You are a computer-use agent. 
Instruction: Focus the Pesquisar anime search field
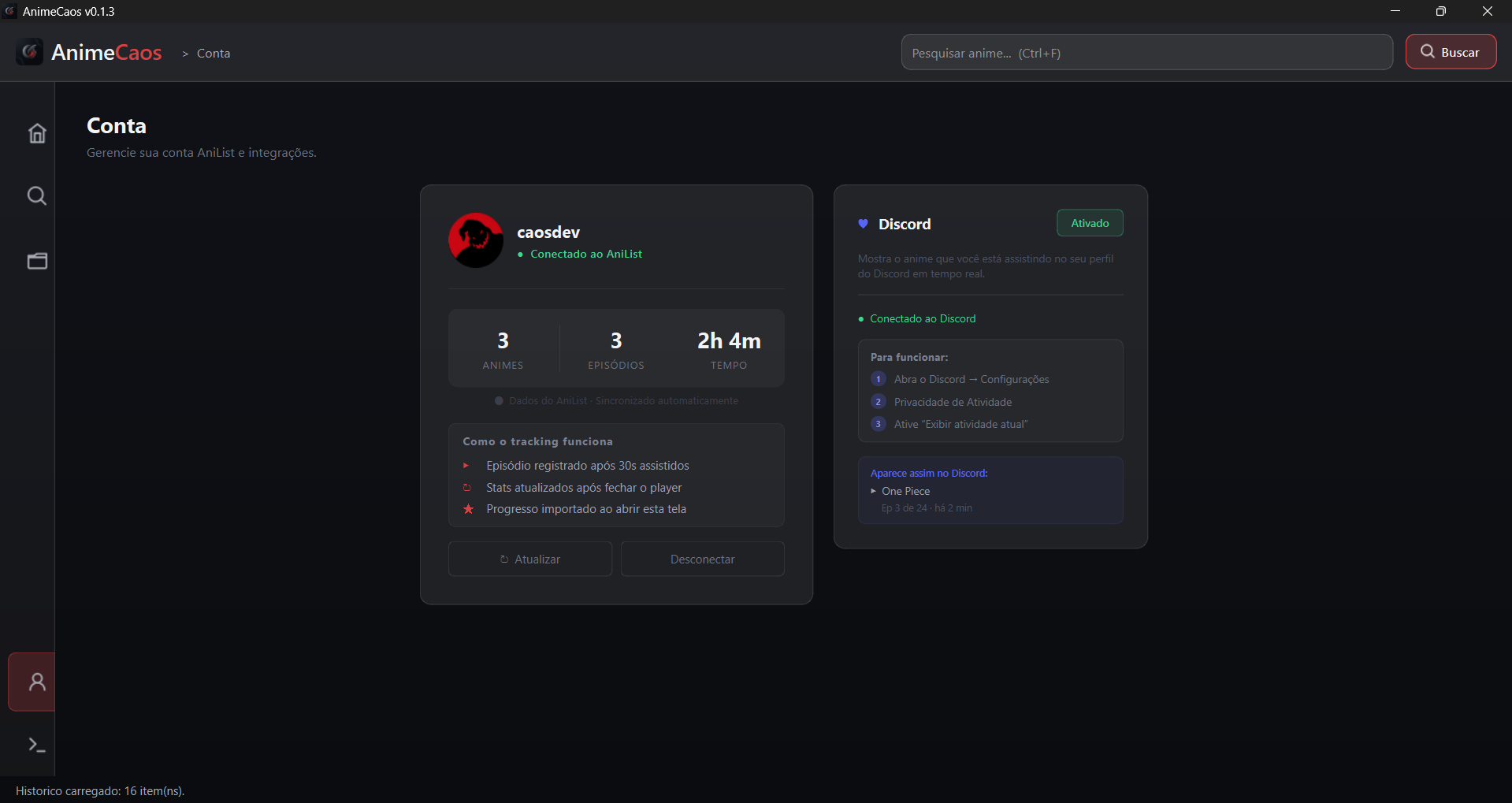click(1146, 52)
